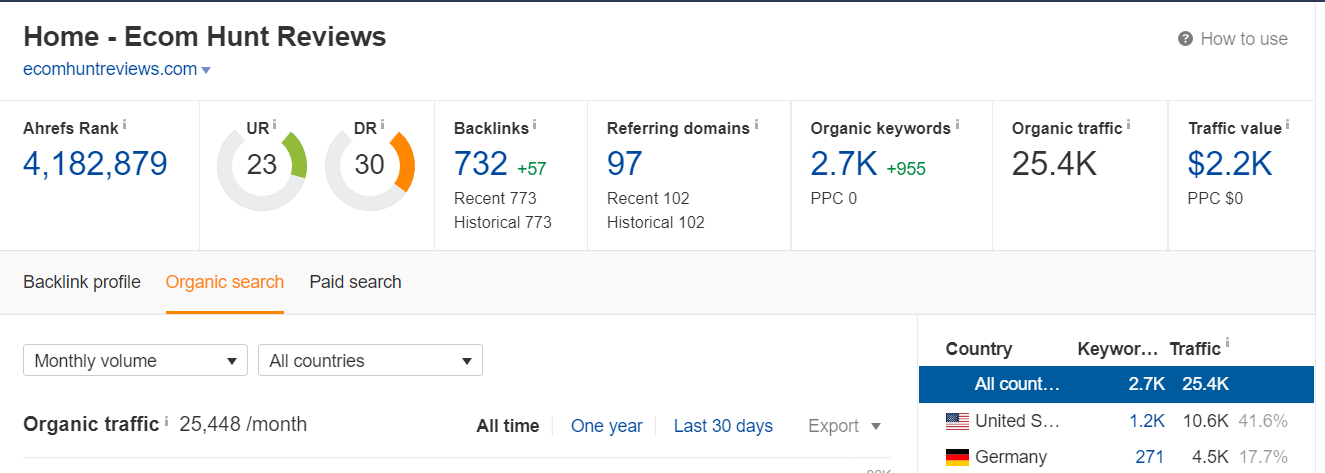This screenshot has width=1325, height=473.
Task: Select the All countries table row
Action: (1116, 384)
